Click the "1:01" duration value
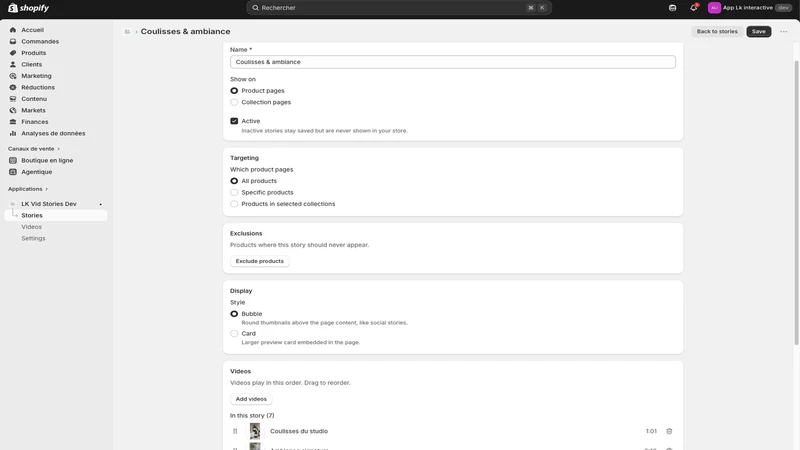This screenshot has height=450, width=800. pos(651,431)
